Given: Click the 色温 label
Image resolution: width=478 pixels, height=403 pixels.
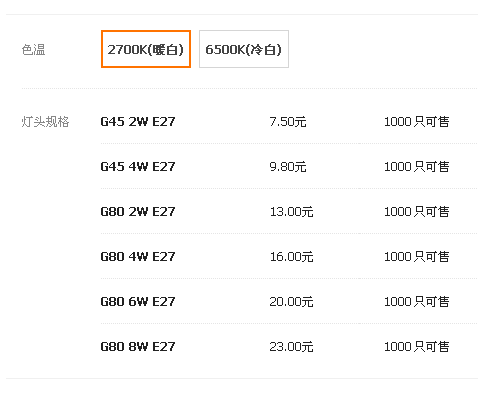Looking at the screenshot, I should tap(33, 50).
